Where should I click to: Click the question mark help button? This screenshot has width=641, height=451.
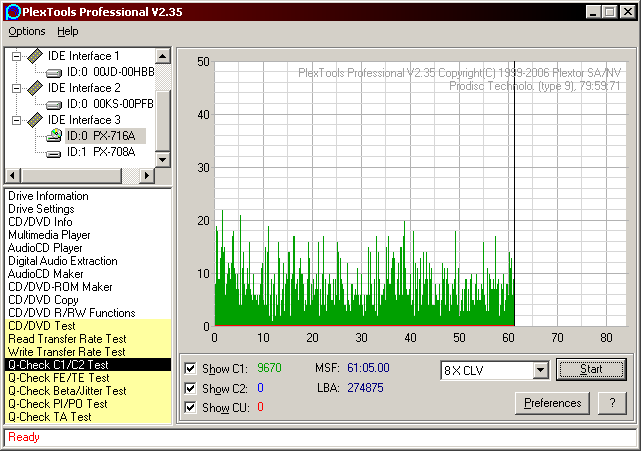[612, 403]
